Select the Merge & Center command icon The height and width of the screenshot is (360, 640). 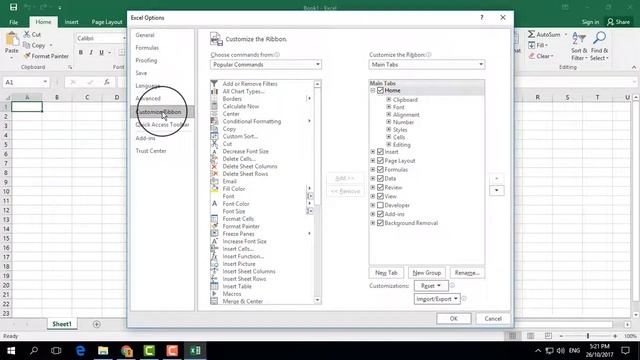tap(214, 301)
